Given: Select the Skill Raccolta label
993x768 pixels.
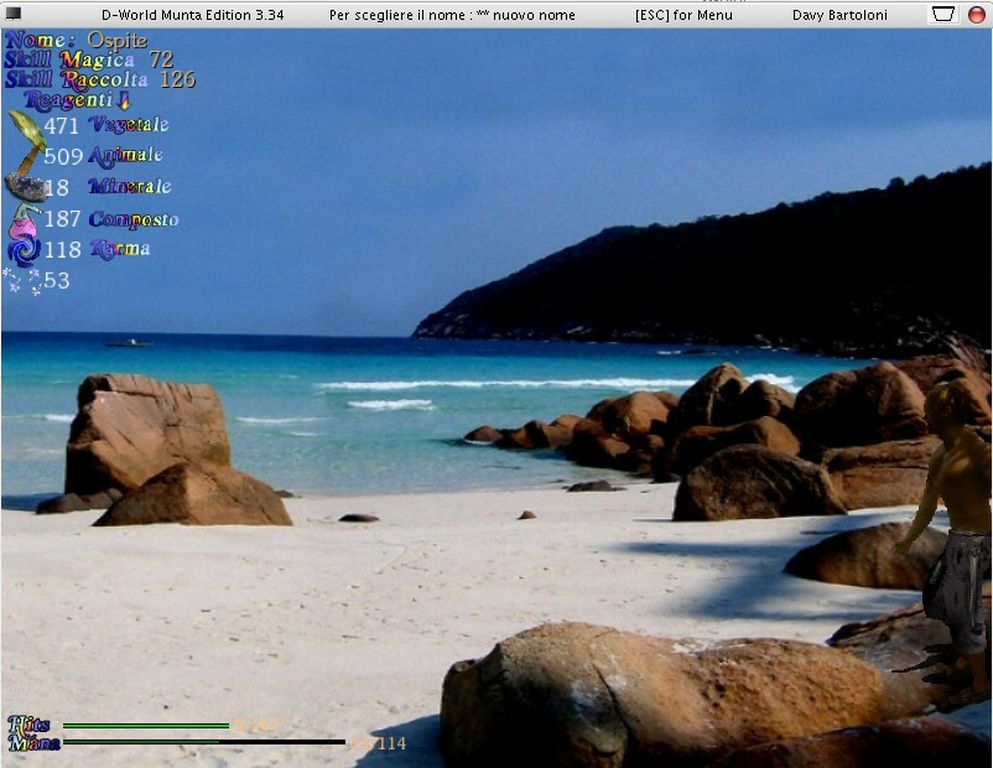Looking at the screenshot, I should 76,80.
